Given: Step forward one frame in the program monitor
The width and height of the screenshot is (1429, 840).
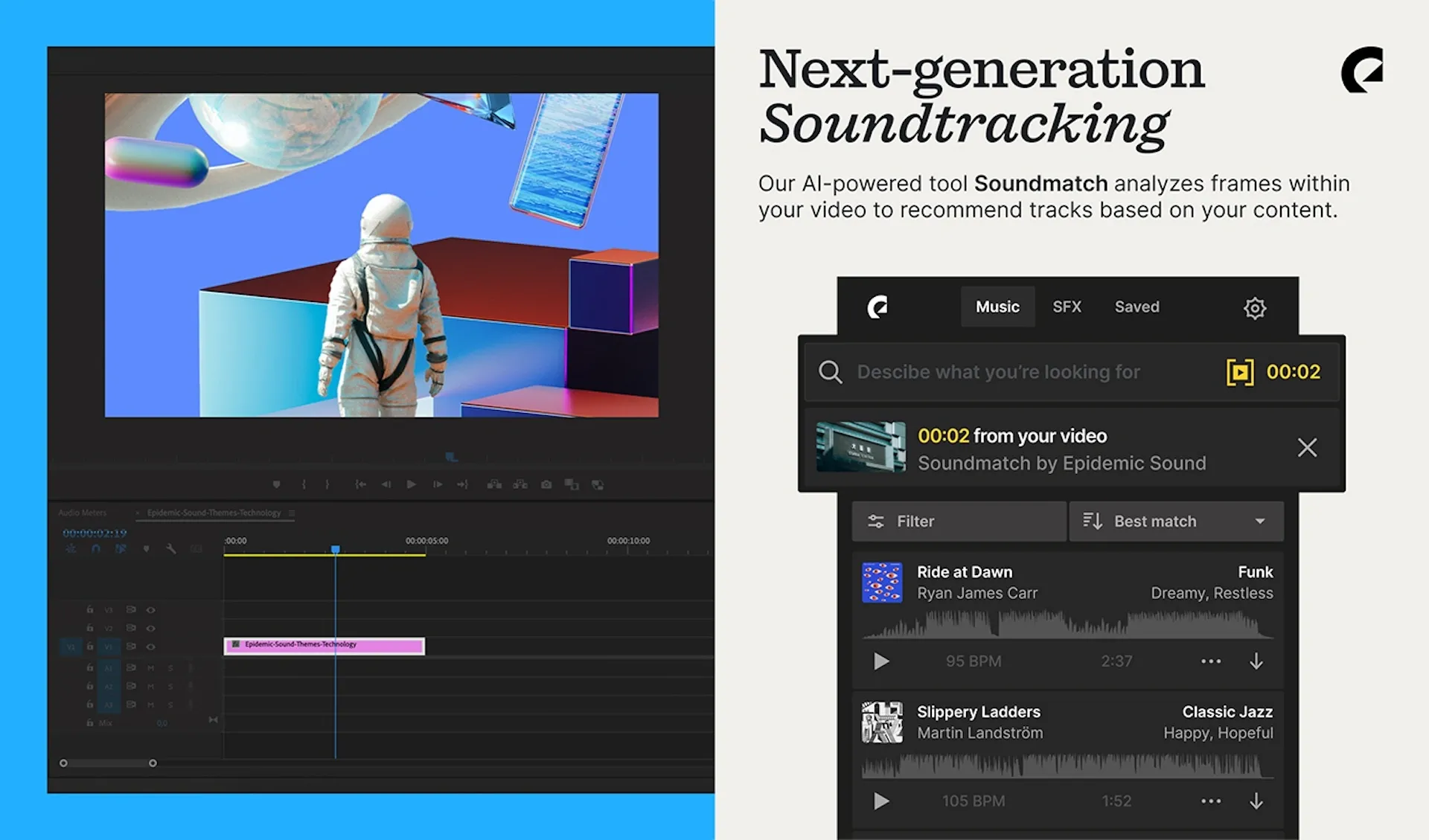Looking at the screenshot, I should point(438,484).
